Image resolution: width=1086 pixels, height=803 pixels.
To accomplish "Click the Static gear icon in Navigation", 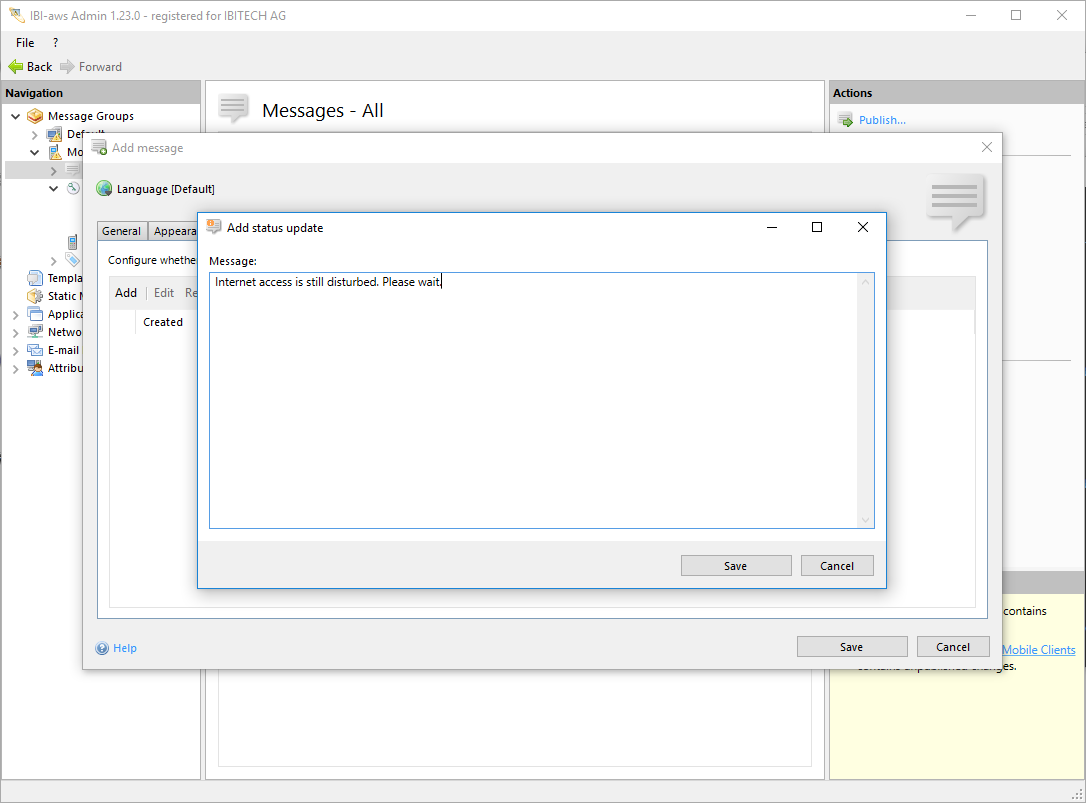I will coord(35,296).
